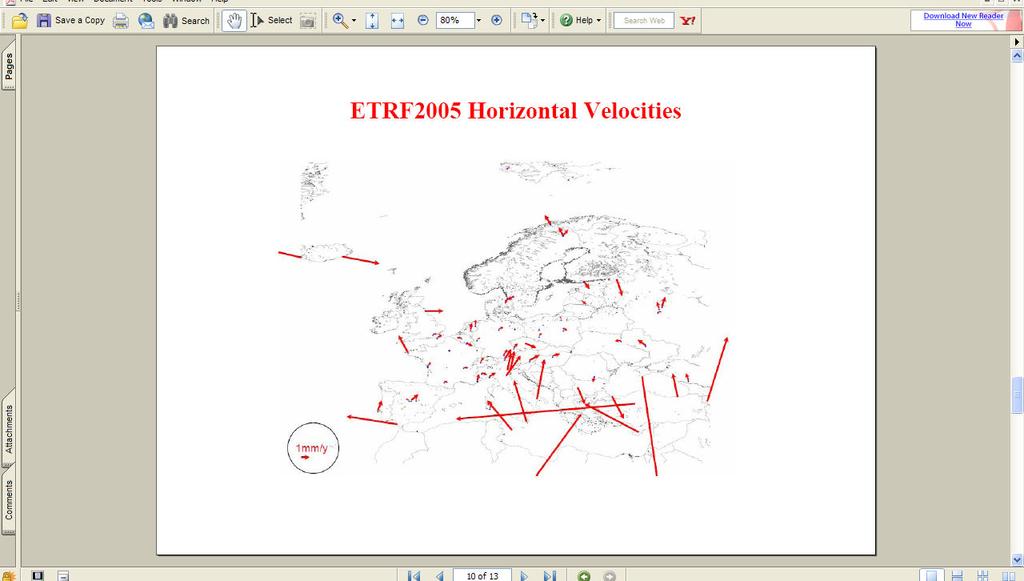Image resolution: width=1024 pixels, height=581 pixels.
Task: Activate the Select text tool
Action: [272, 21]
